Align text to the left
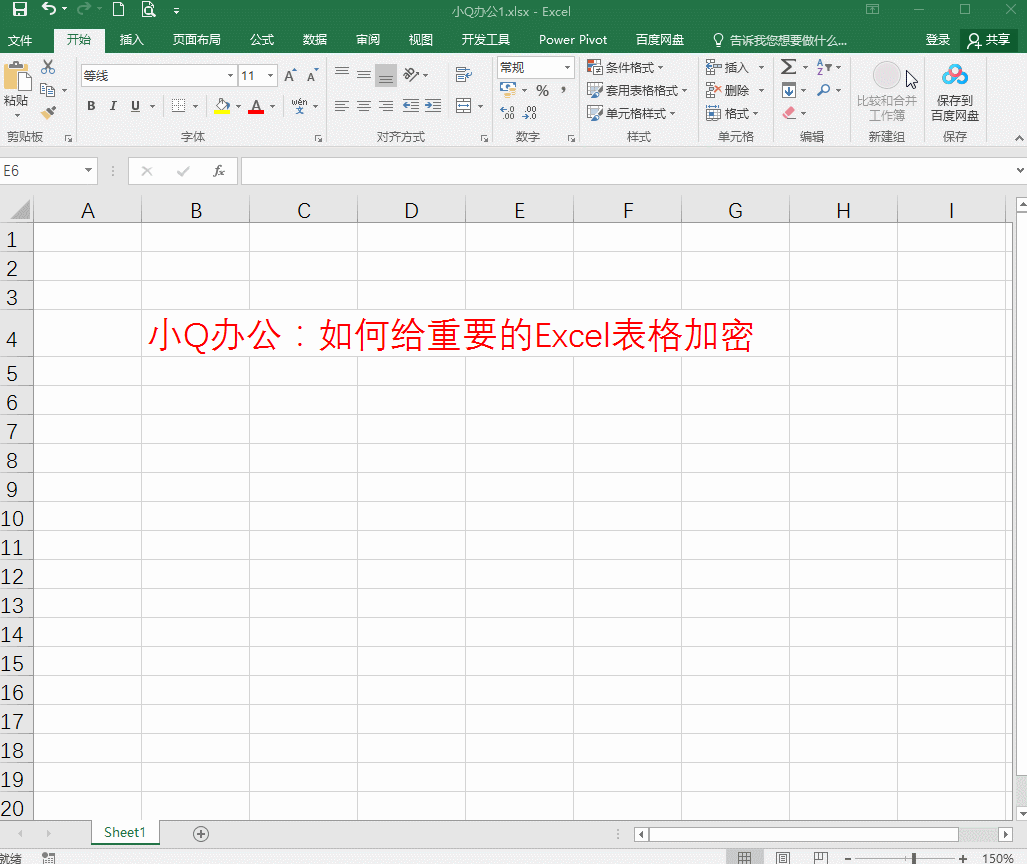 coord(342,106)
